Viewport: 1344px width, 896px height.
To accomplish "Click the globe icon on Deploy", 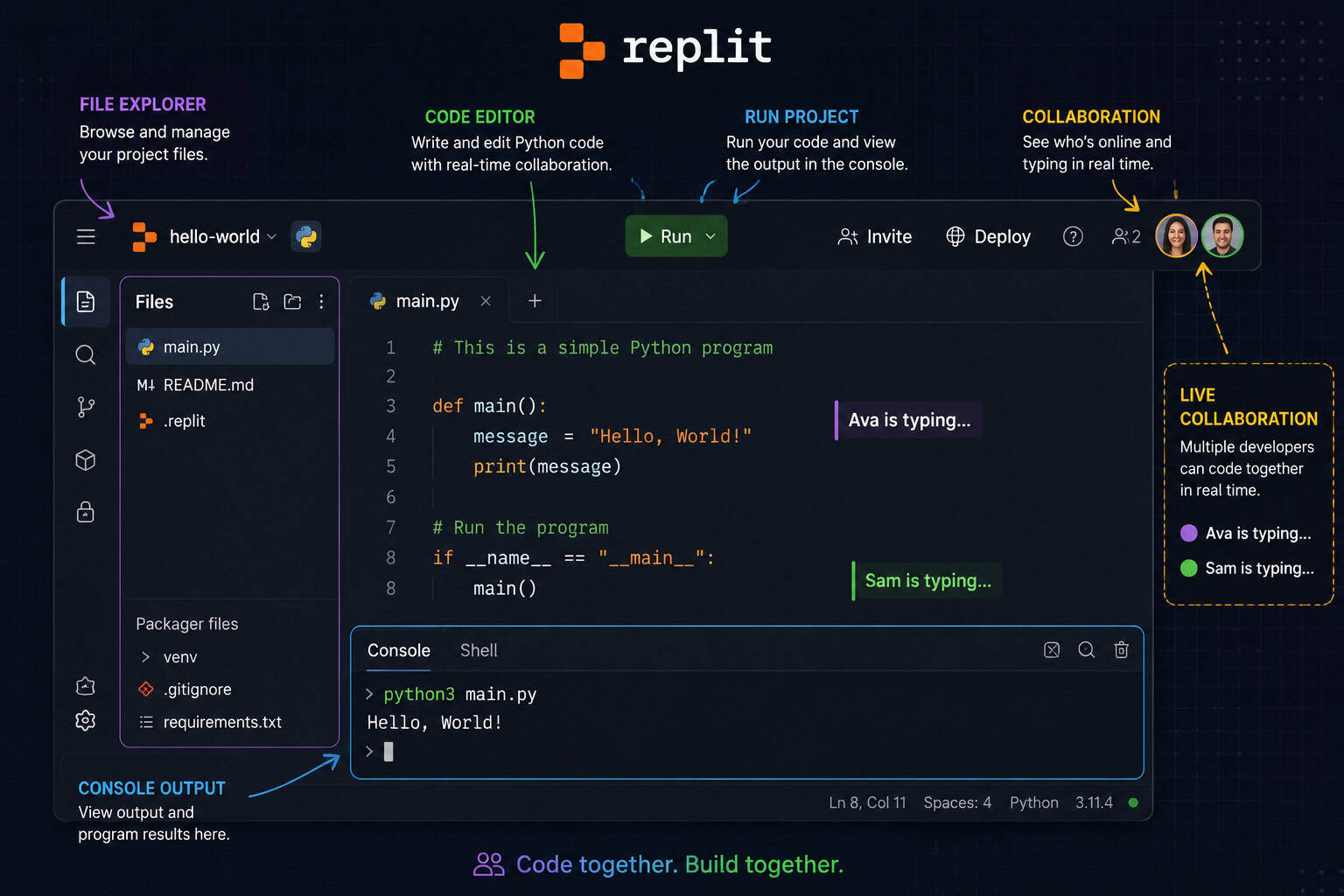I will pyautogui.click(x=955, y=236).
